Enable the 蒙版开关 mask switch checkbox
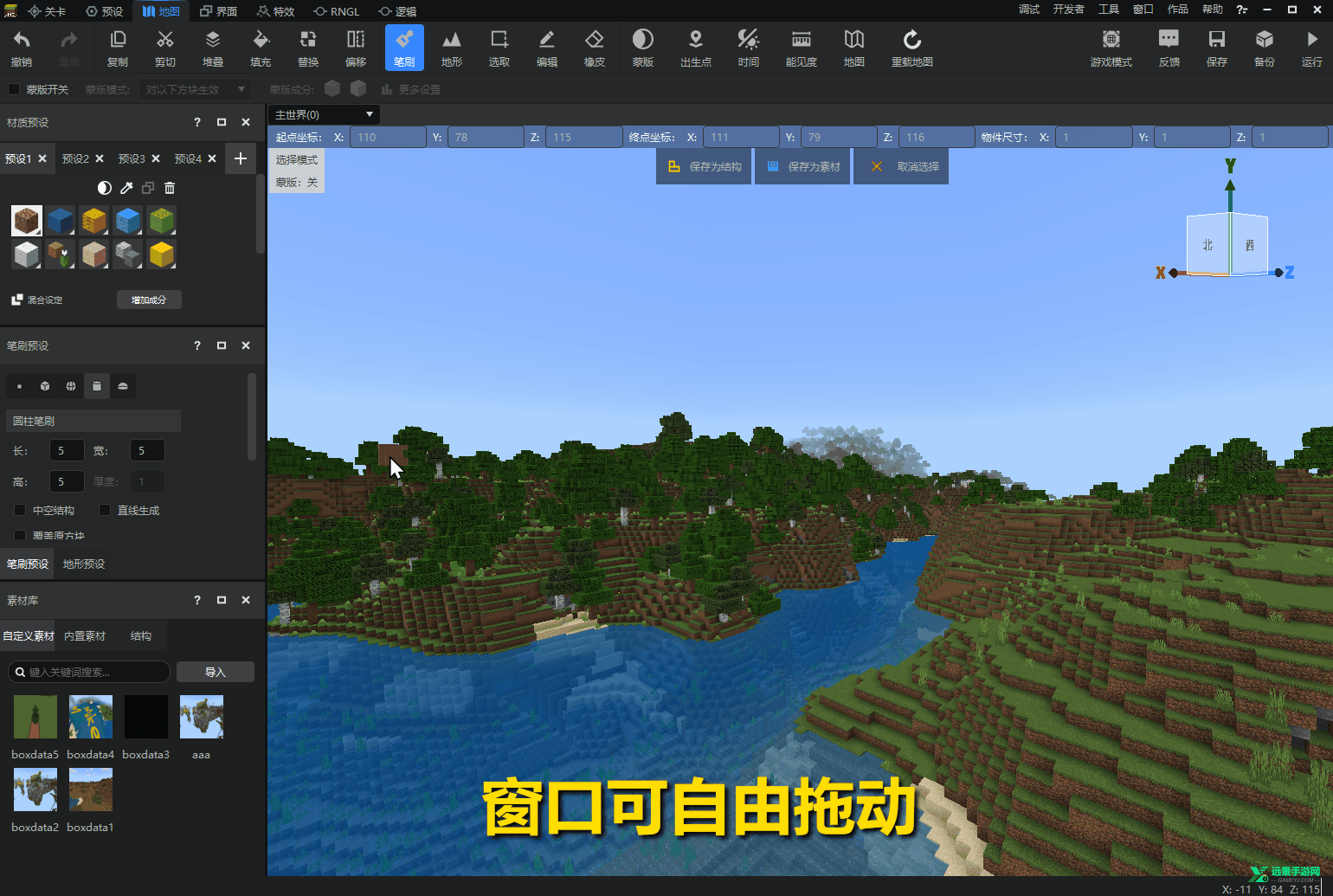The height and width of the screenshot is (896, 1333). click(x=13, y=88)
